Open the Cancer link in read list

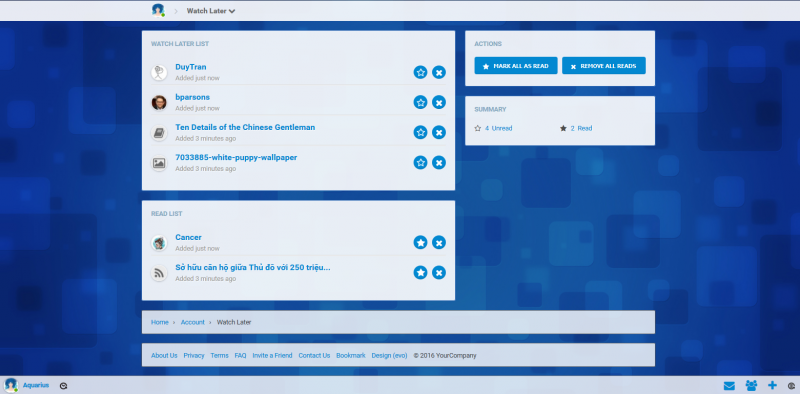pyautogui.click(x=188, y=237)
